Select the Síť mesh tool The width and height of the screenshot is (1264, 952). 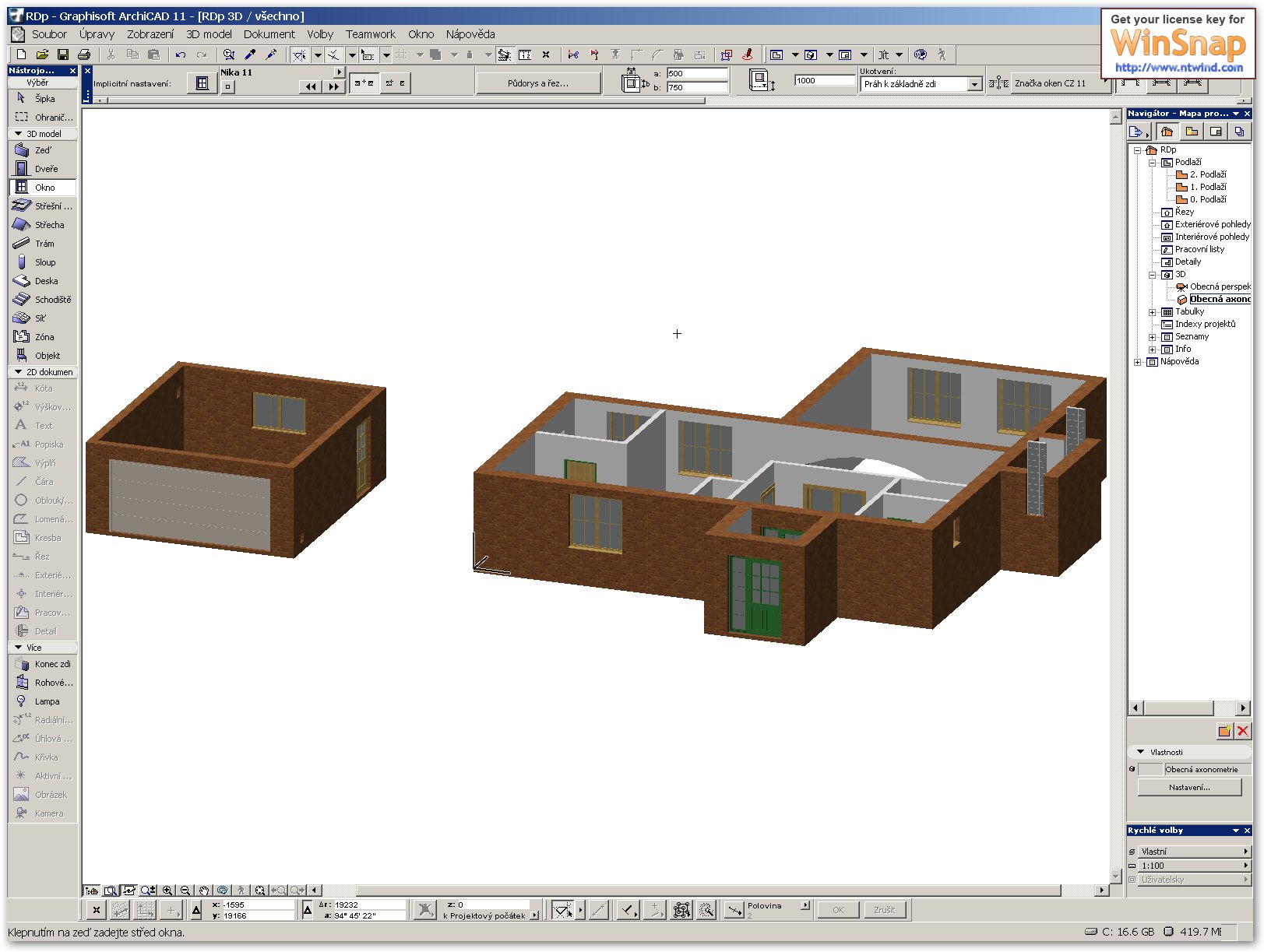(43, 318)
